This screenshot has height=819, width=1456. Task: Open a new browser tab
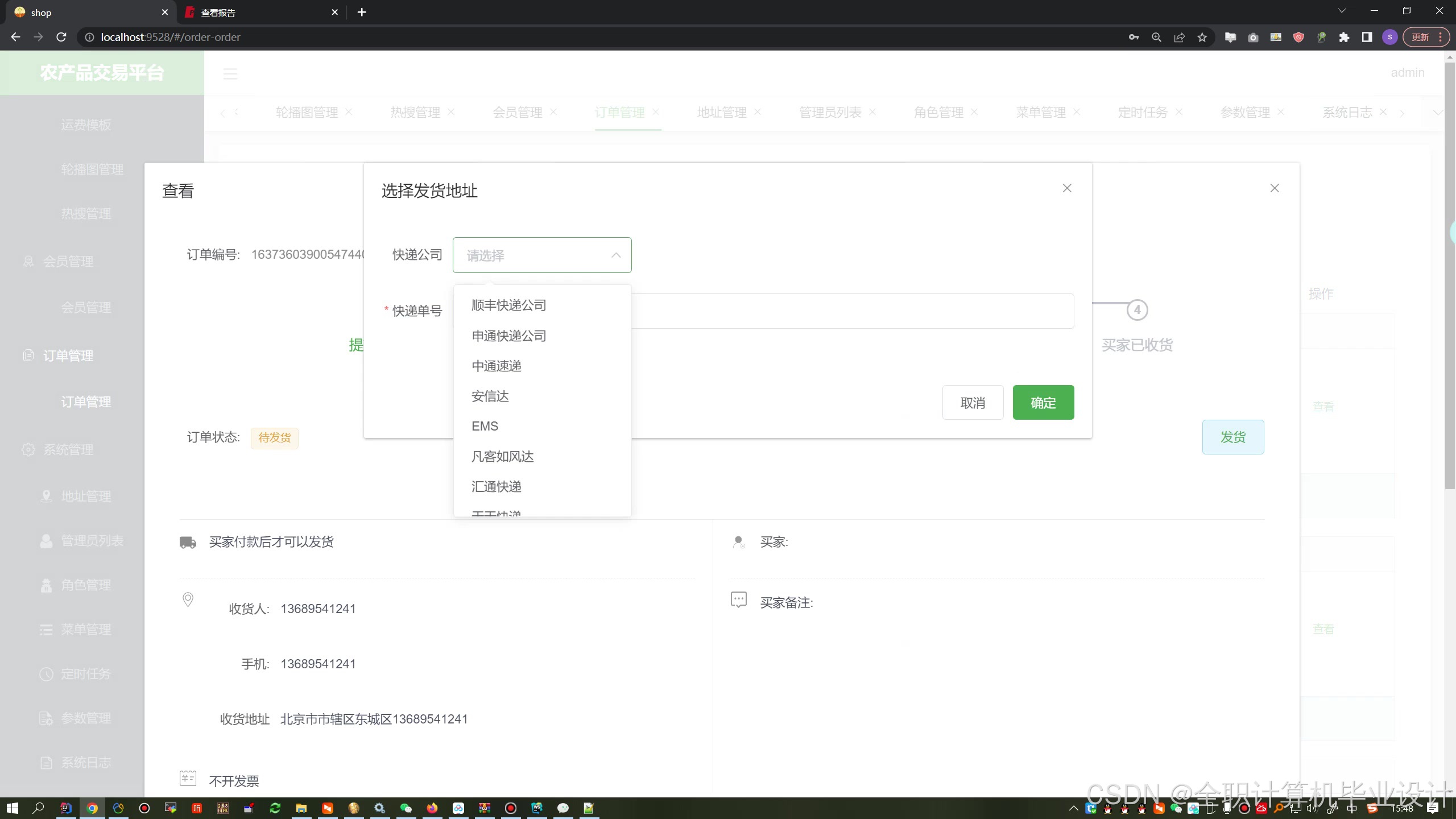pos(362,12)
